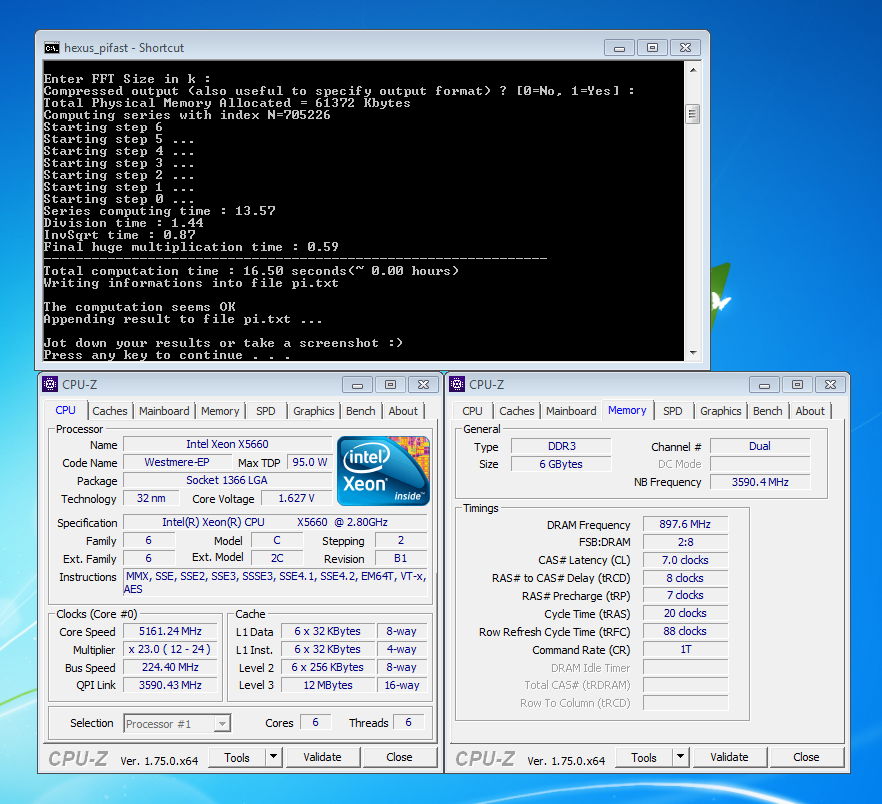Select the Memory tab in right CPU-Z window
Viewport: 882px width, 804px height.
[x=627, y=410]
